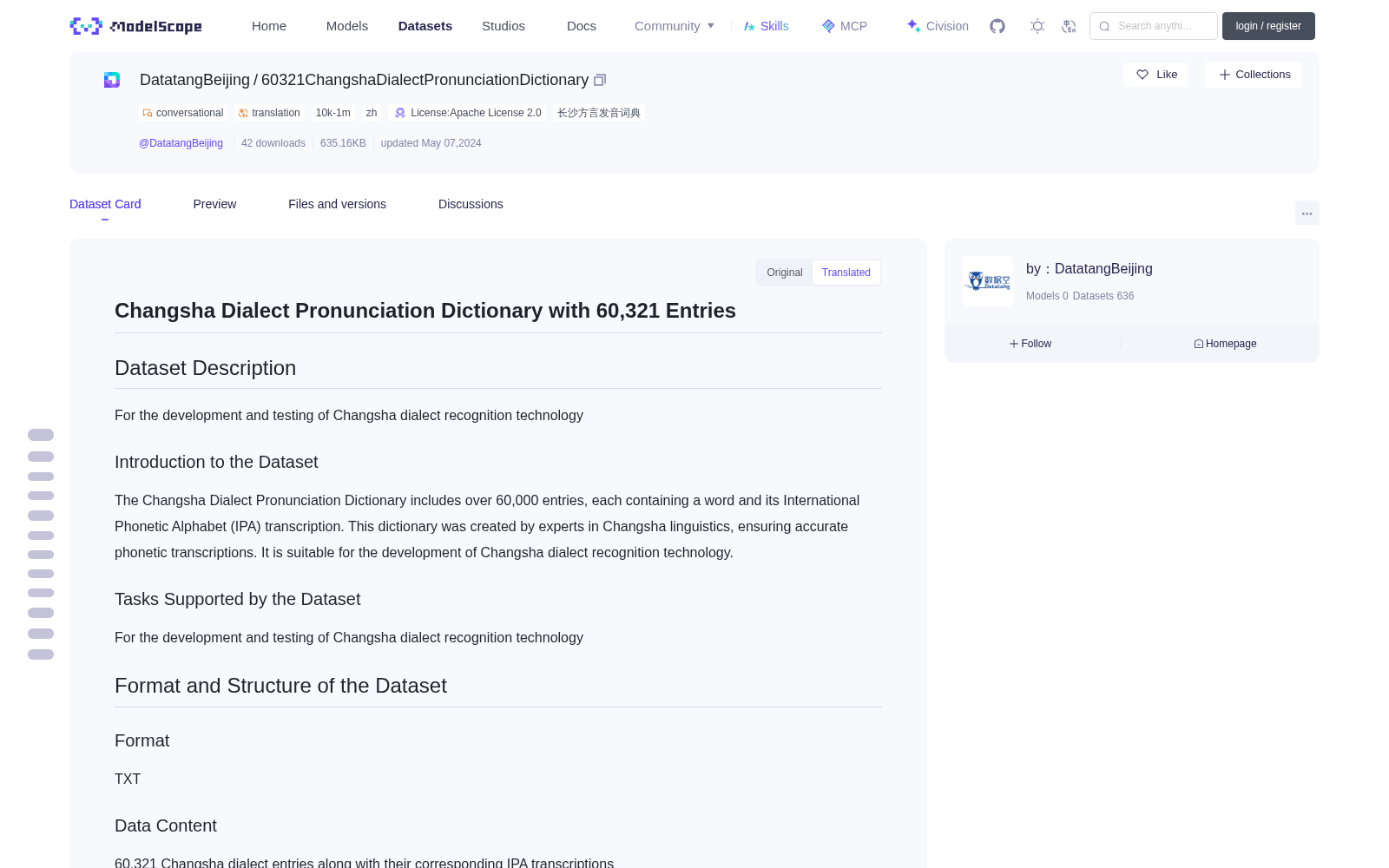Screen dimensions: 1389x868
Task: Click the Datasets 636 count
Action: coord(1103,296)
